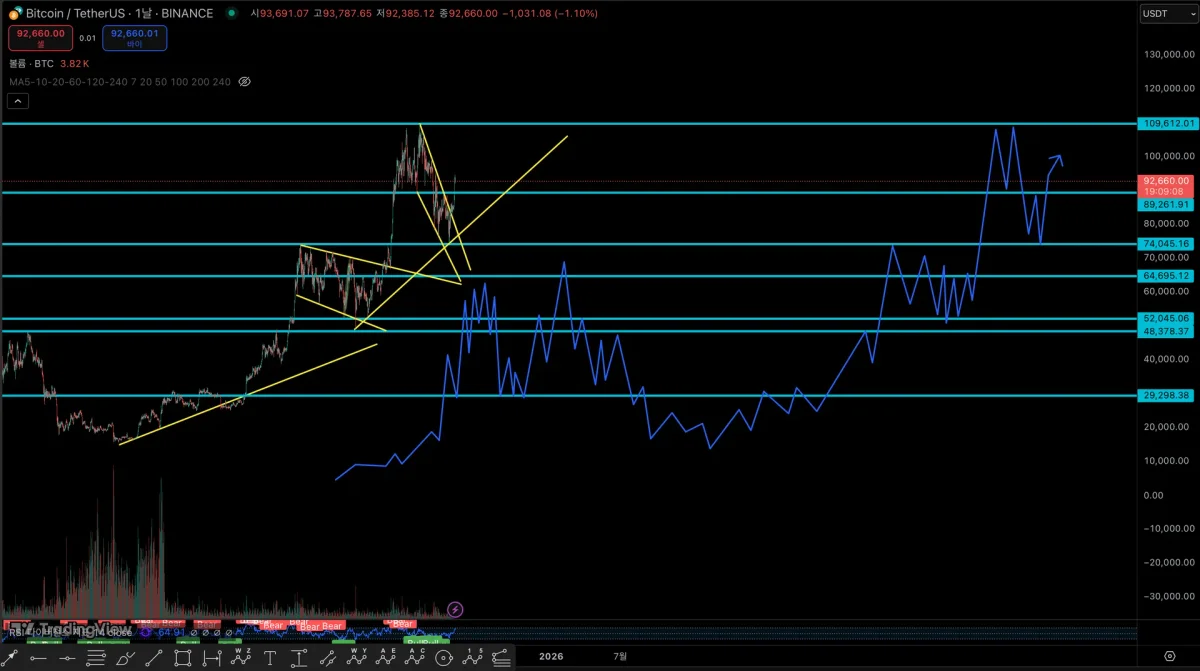
Task: Click the blue 92,660.01 buy button
Action: [134, 38]
